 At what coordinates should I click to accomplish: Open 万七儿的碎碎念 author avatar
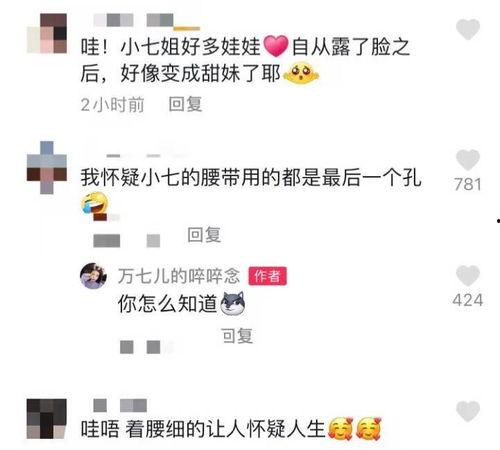[x=93, y=276]
